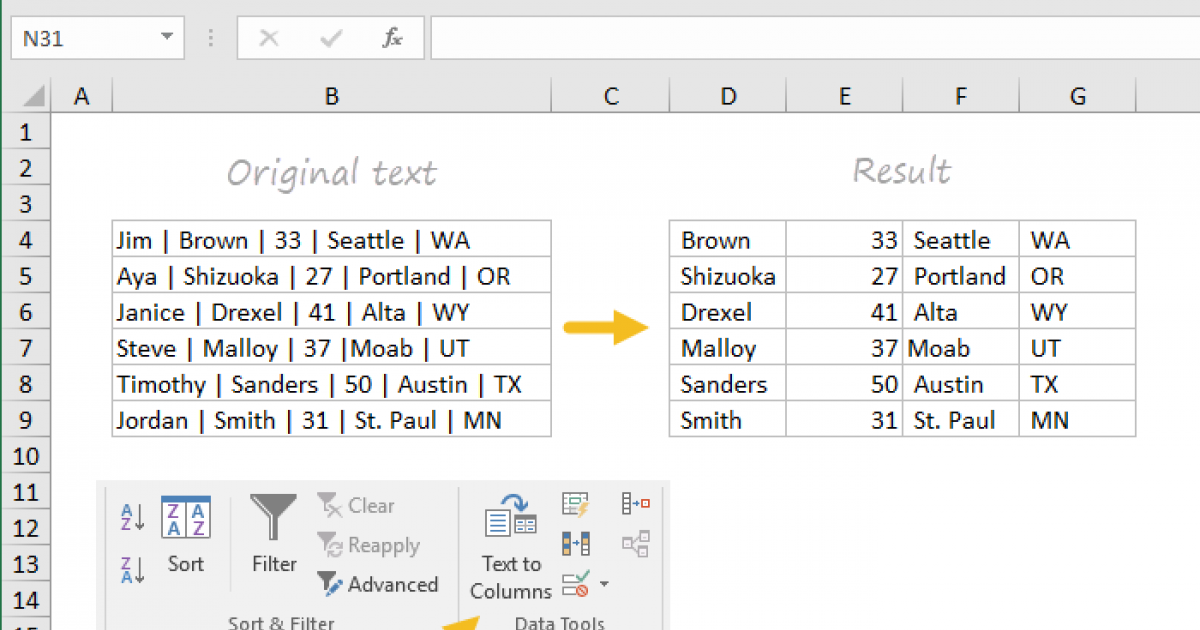Select cell containing Jim | Brown | 33
Viewport: 1200px width, 630px height.
331,240
